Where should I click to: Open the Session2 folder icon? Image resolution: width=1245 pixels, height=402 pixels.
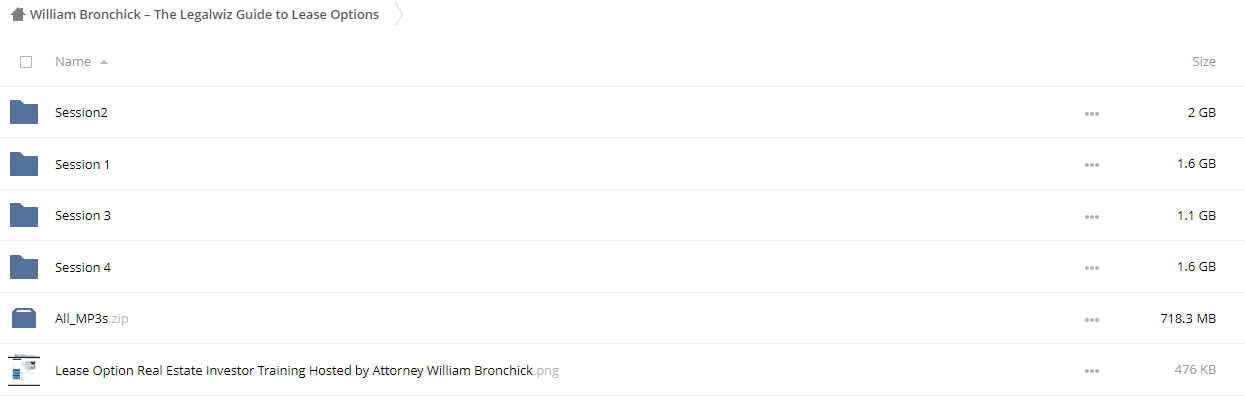pos(24,112)
